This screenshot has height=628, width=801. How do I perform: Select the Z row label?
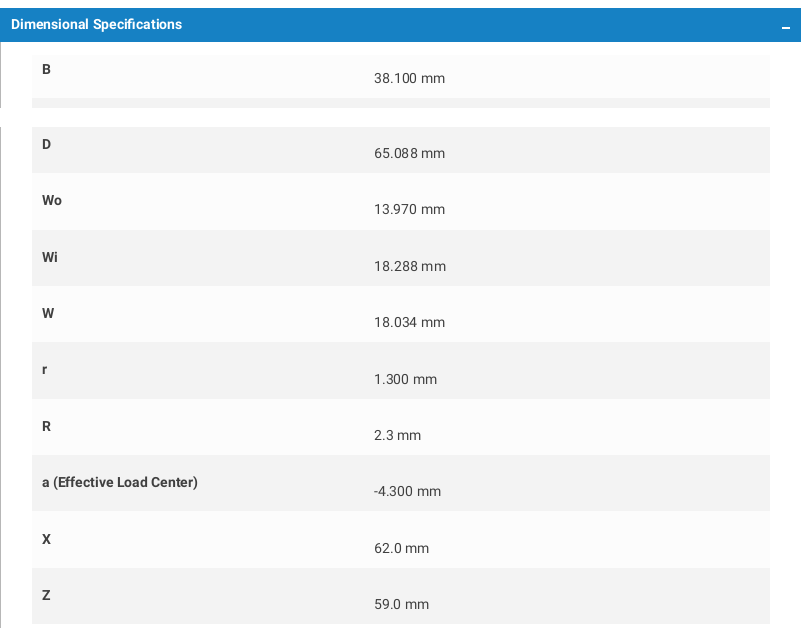(46, 595)
